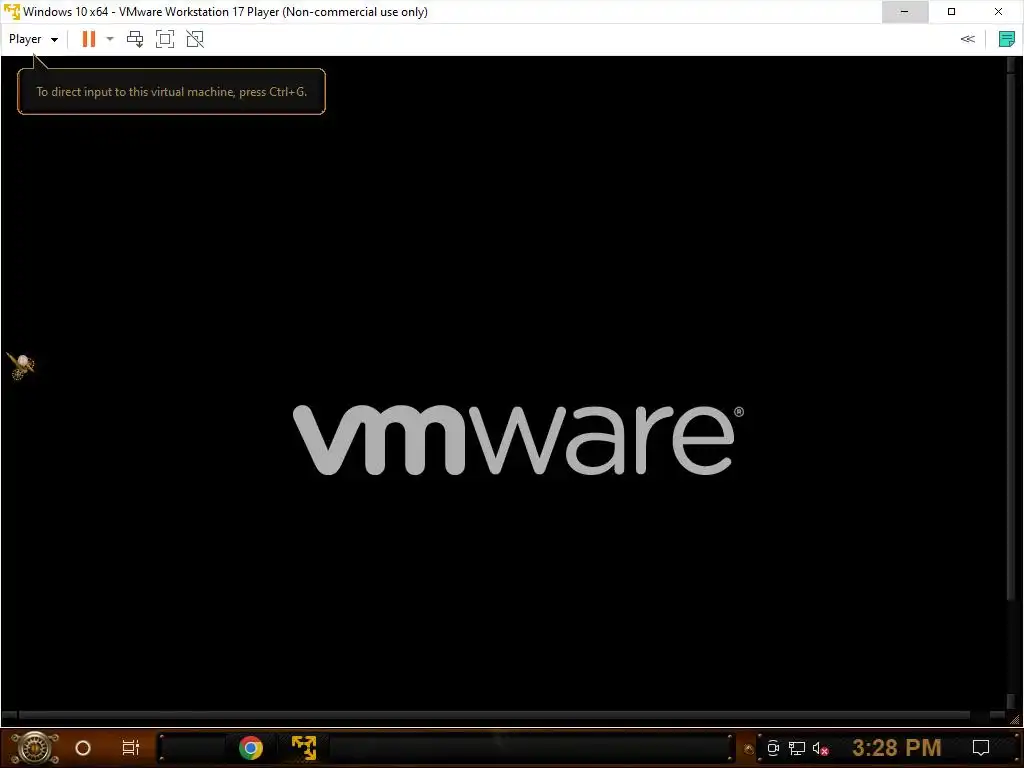Collapse the toolbar with the double chevron
This screenshot has width=1024, height=768.
point(968,39)
